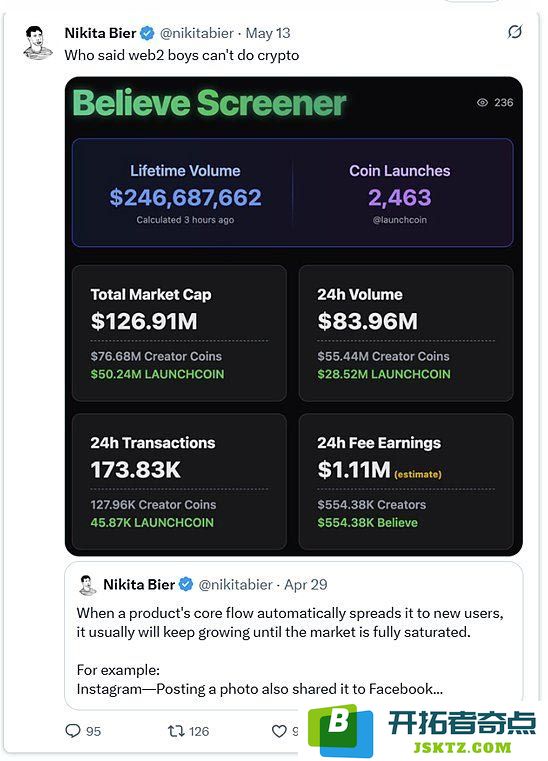Click the retweet arrows icon
This screenshot has height=761, width=548.
[x=176, y=731]
